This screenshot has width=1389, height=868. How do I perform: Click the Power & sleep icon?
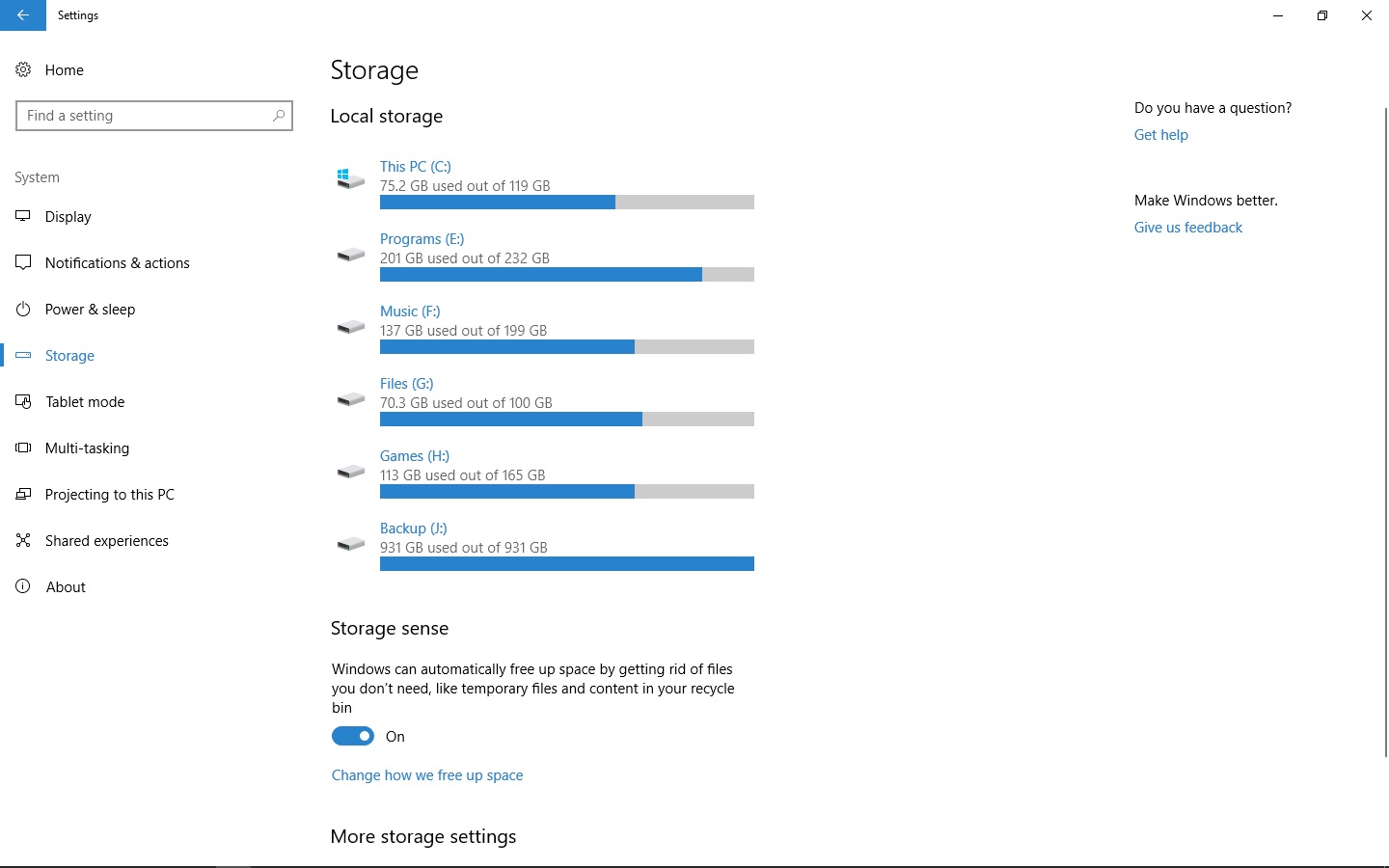[23, 309]
